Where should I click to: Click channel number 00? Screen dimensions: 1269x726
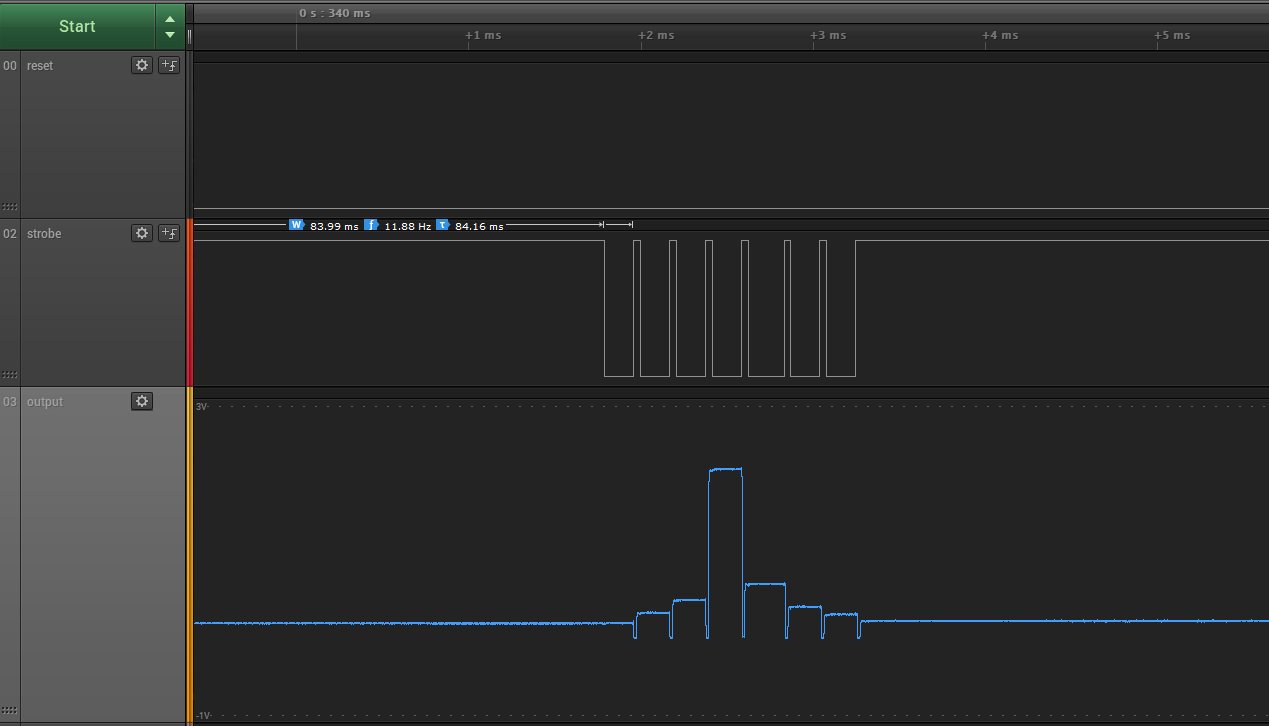tap(10, 66)
